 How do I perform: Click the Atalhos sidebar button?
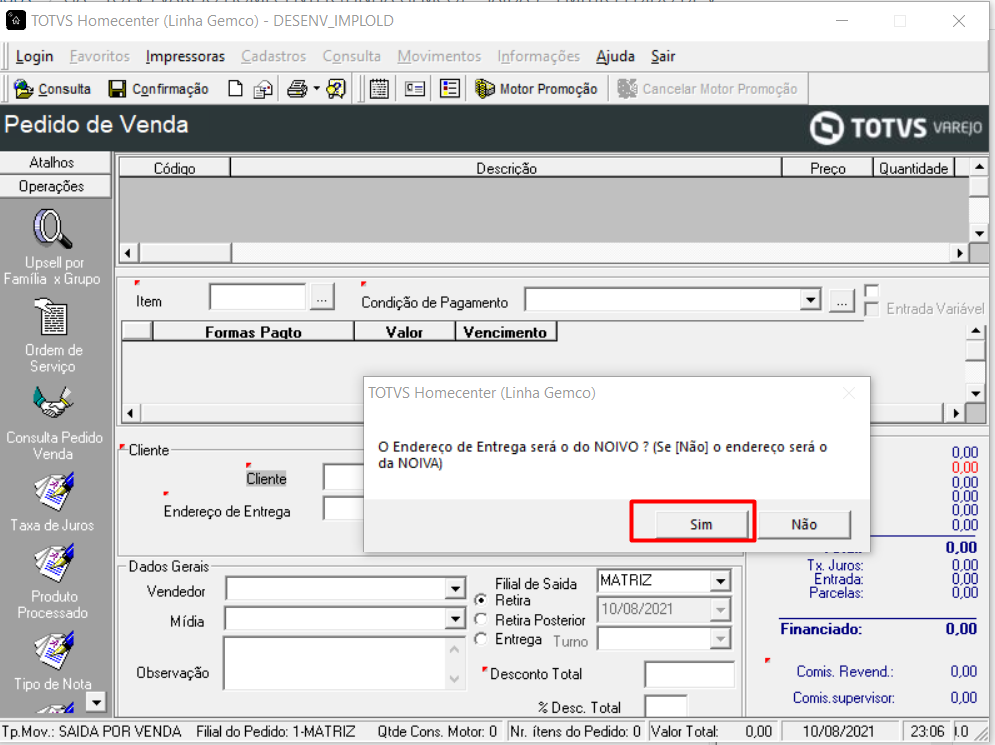coord(55,162)
